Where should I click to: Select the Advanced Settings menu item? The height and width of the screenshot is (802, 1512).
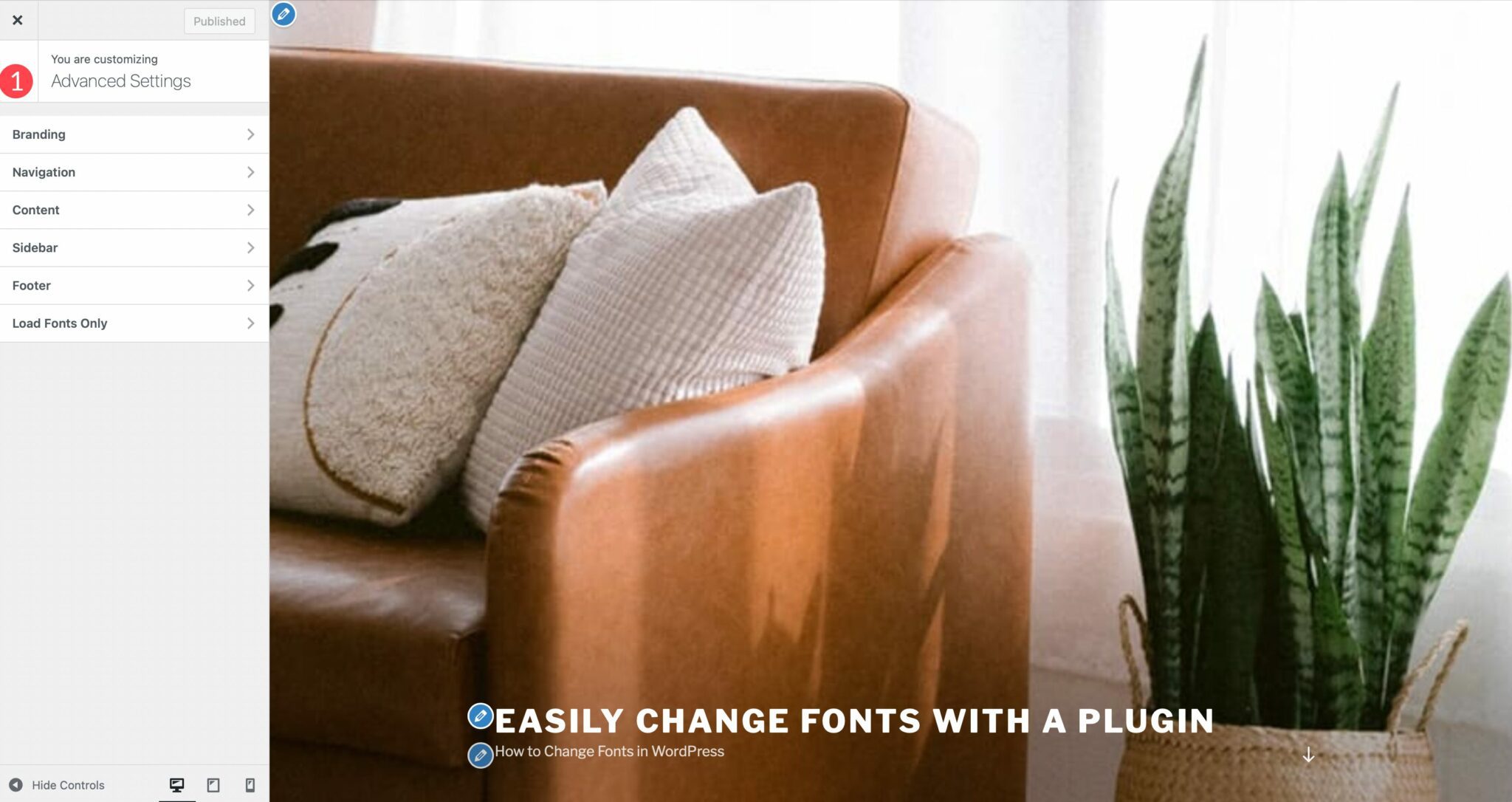coord(121,82)
